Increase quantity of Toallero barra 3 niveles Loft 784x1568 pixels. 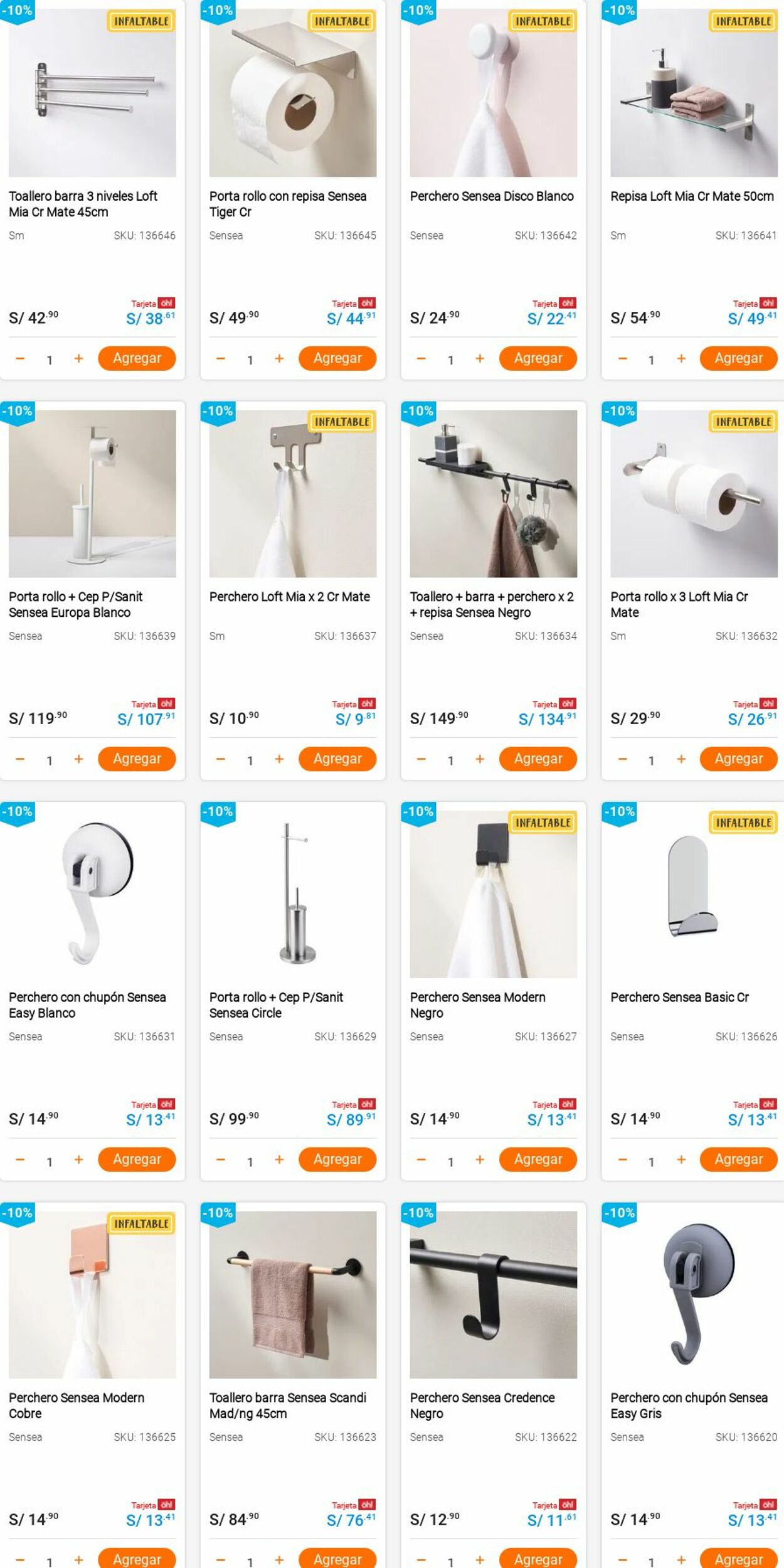coord(78,359)
